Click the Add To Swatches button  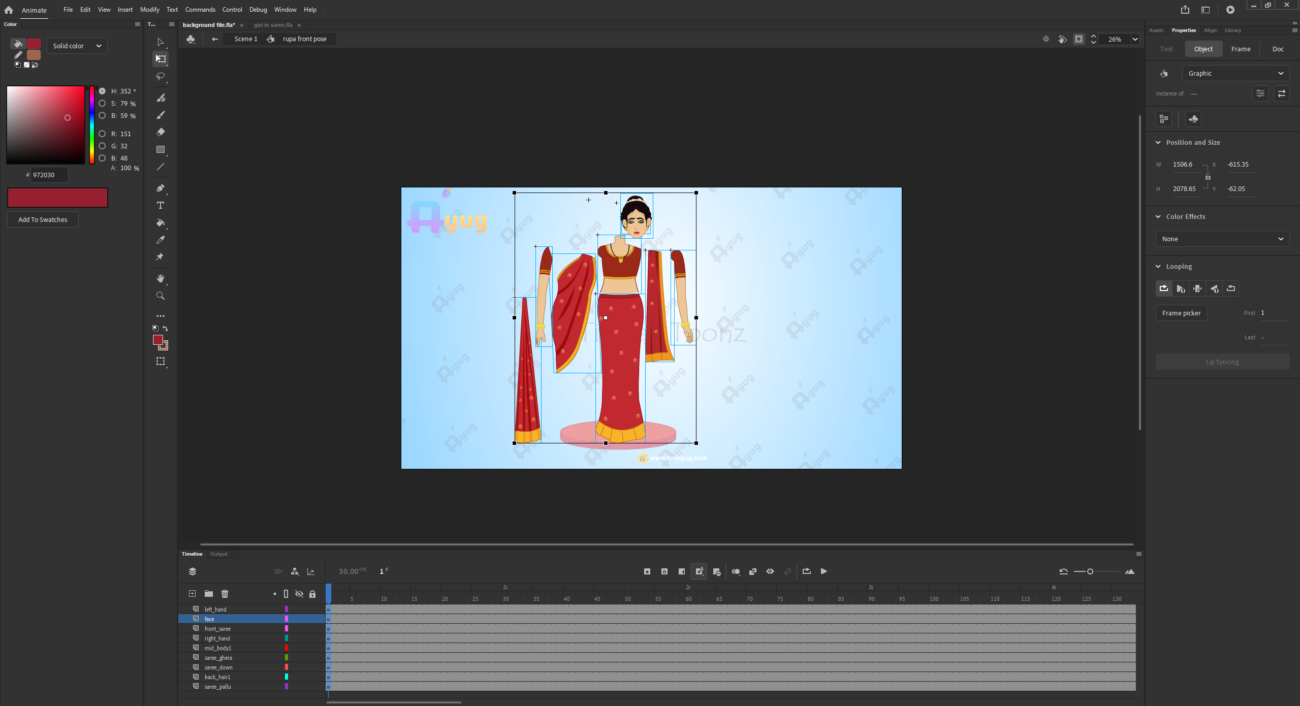pyautogui.click(x=43, y=220)
